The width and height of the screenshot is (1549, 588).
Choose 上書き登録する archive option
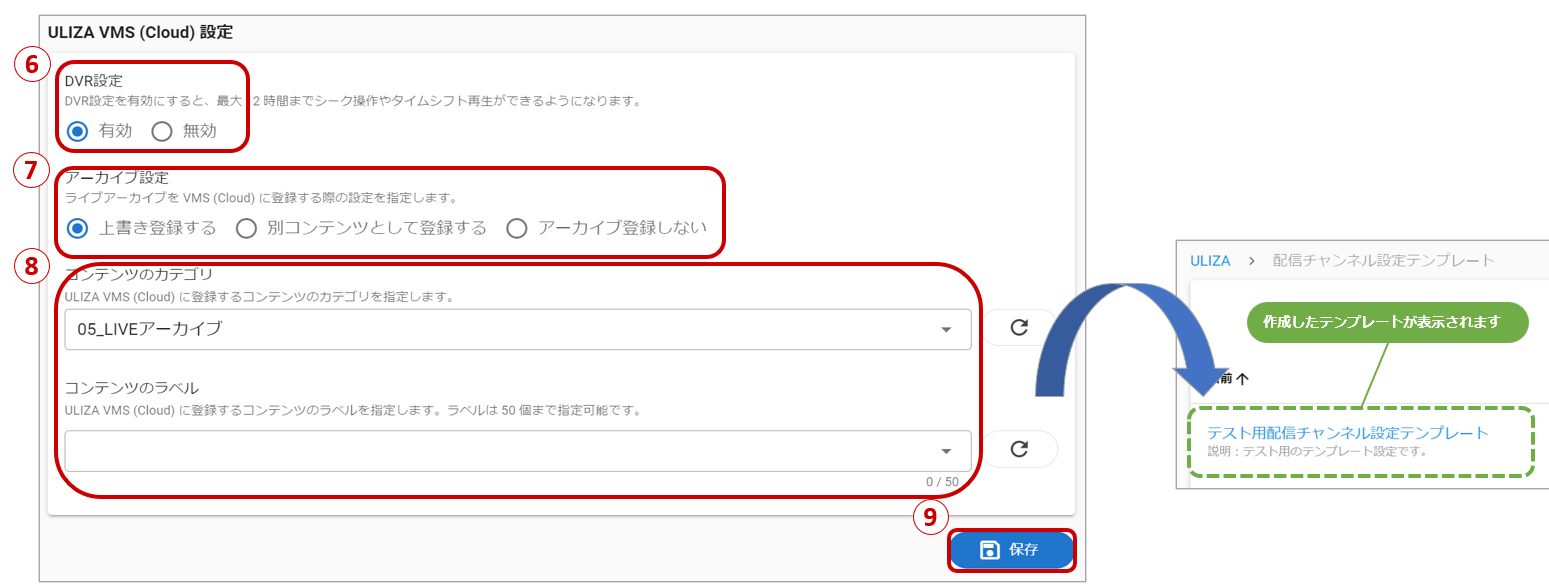77,228
